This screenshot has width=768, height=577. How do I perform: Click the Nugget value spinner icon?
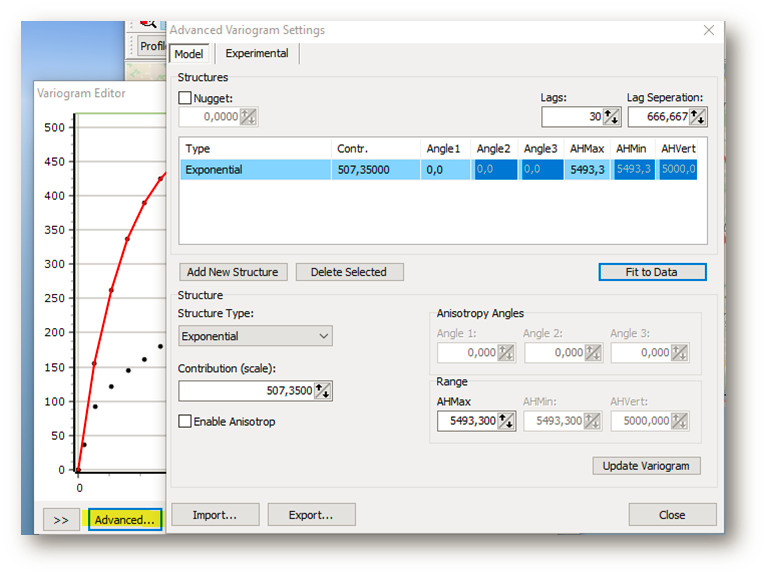pyautogui.click(x=248, y=117)
